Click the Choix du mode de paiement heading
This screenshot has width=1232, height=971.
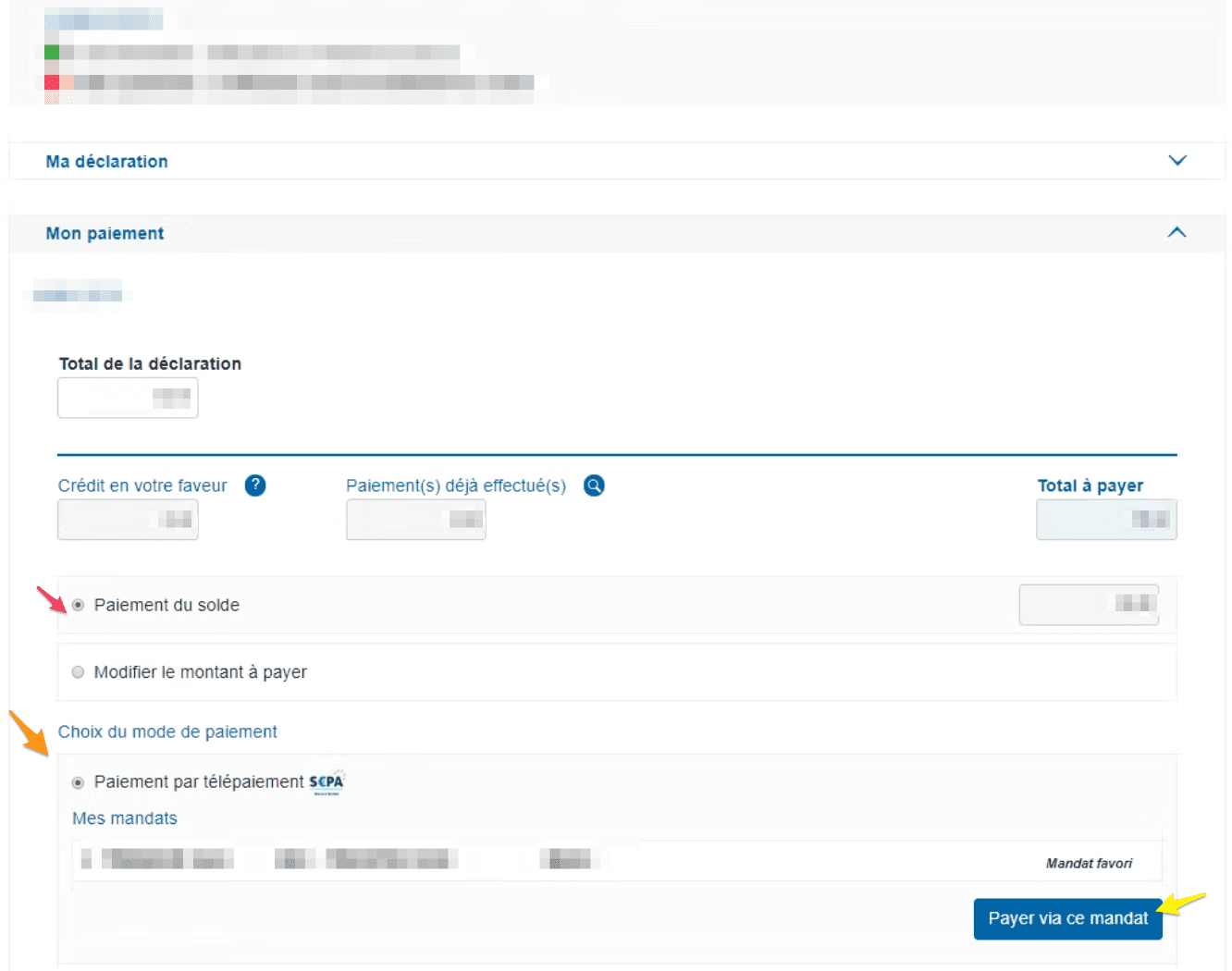pyautogui.click(x=167, y=732)
